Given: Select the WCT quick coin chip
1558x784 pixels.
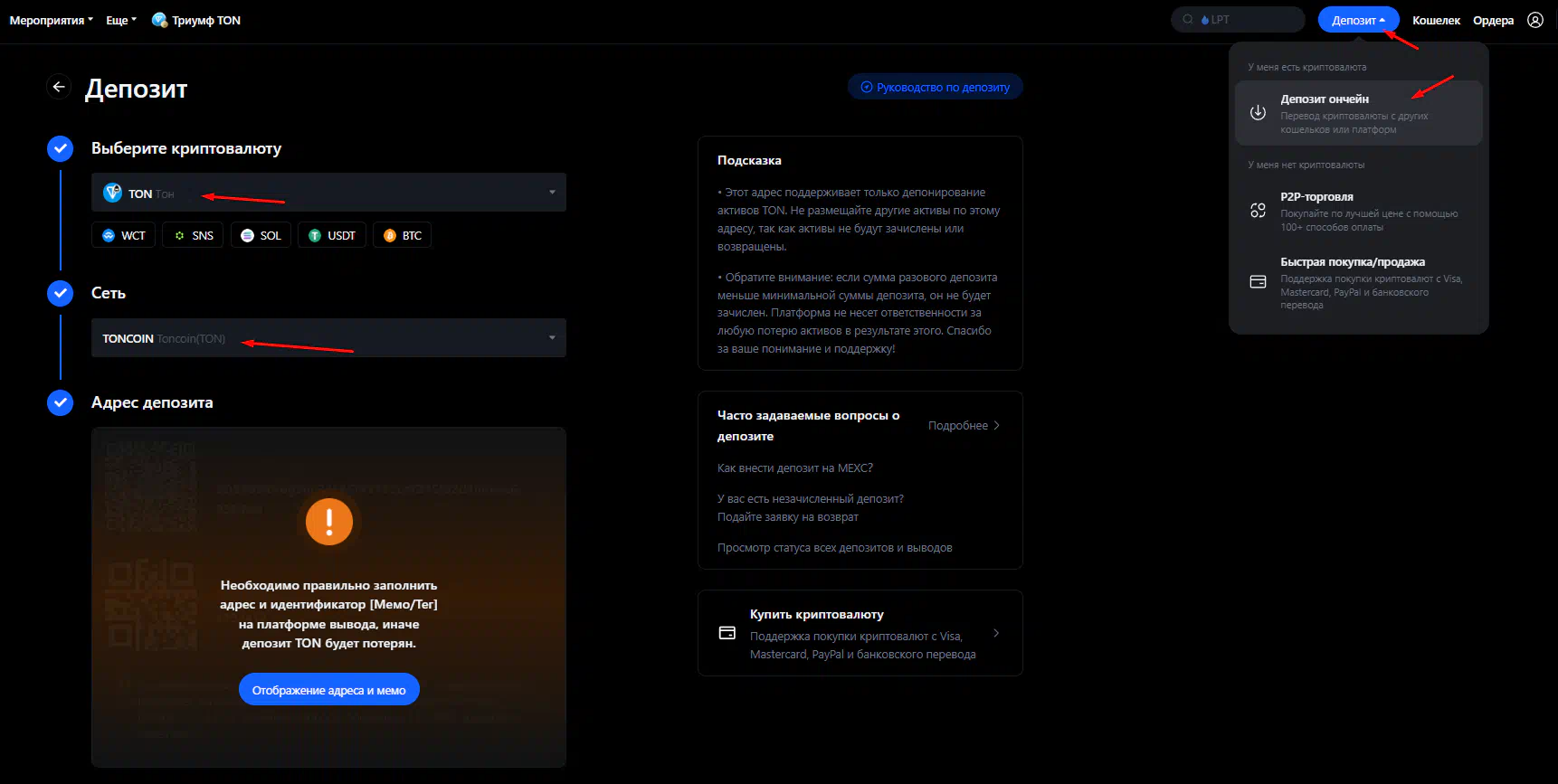Looking at the screenshot, I should click(124, 235).
